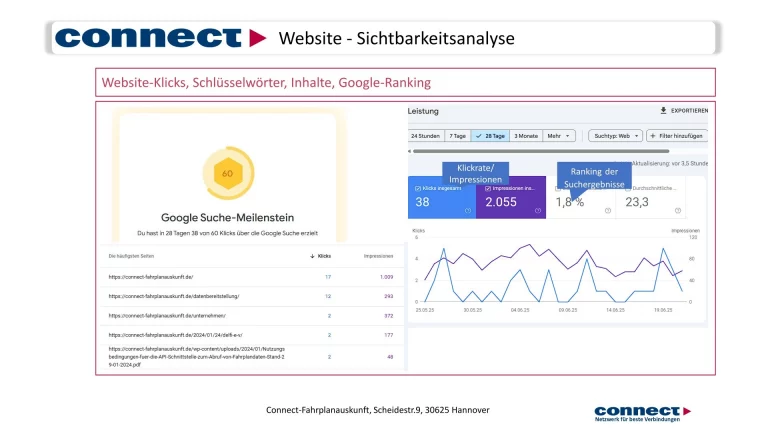Open the Mehr date range dropdown
This screenshot has width=768, height=432.
tap(559, 136)
